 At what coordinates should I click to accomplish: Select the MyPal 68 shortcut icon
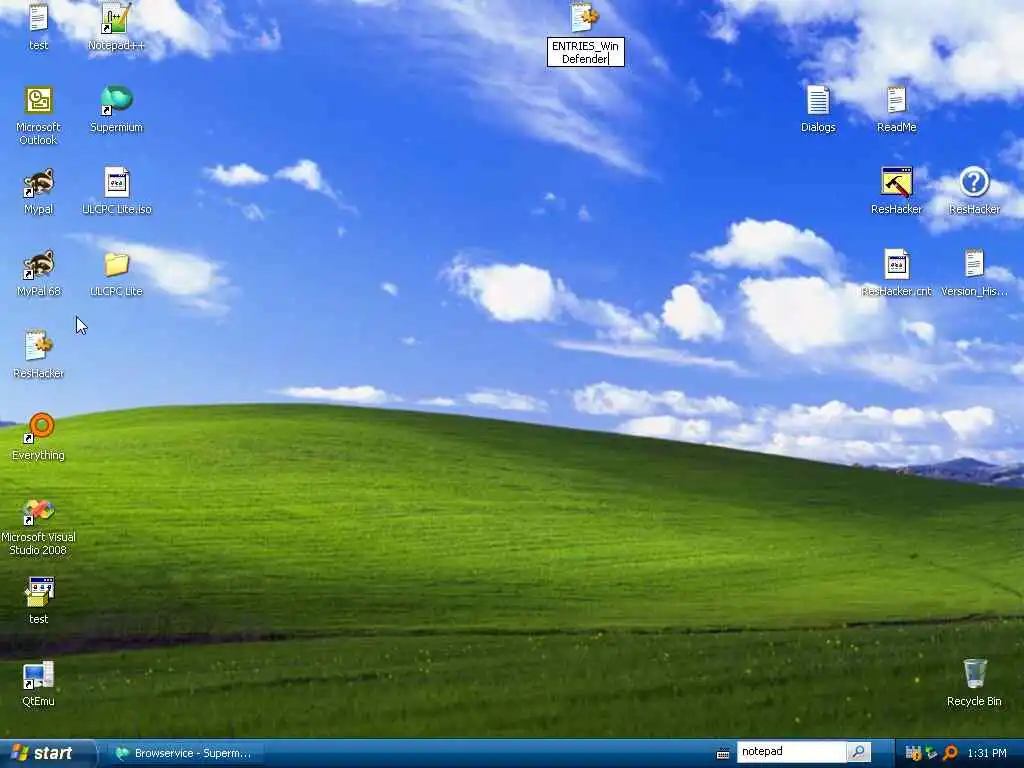pos(39,264)
